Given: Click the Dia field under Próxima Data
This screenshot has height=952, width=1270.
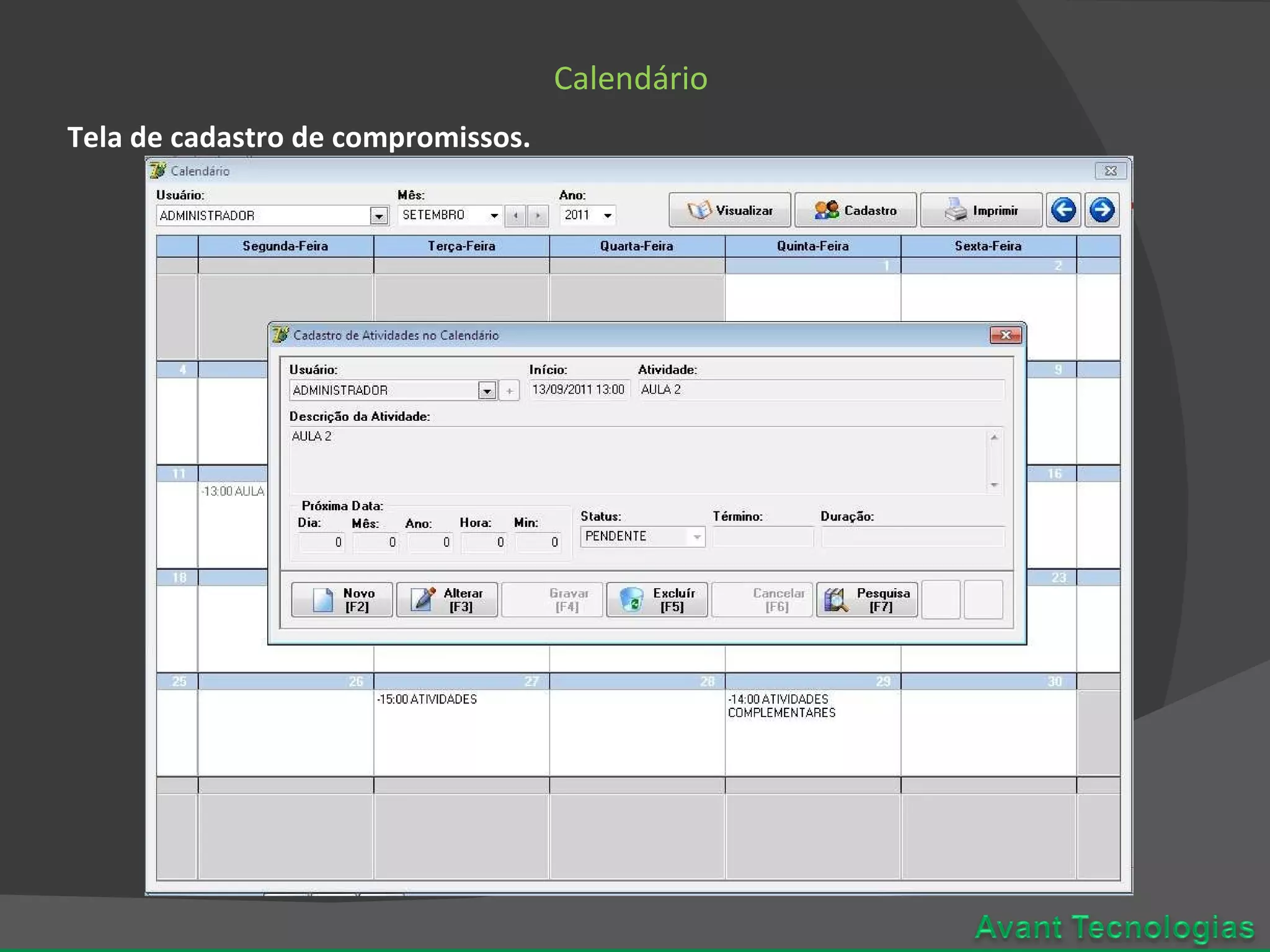Looking at the screenshot, I should point(322,542).
